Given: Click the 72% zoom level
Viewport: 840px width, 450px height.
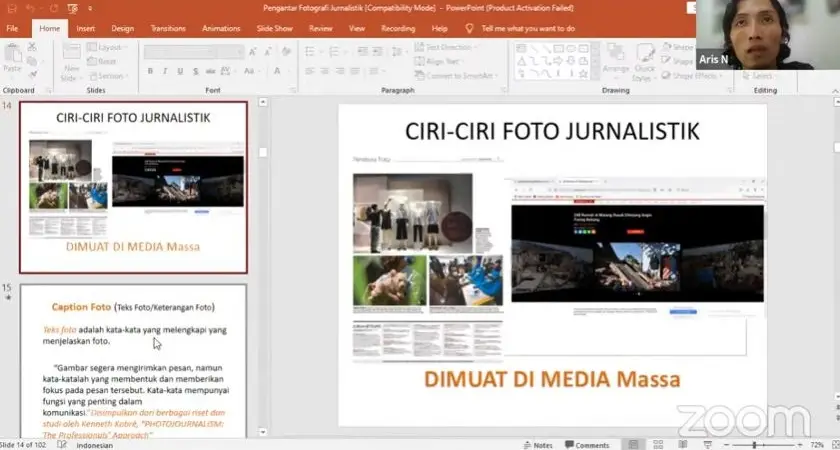Looking at the screenshot, I should [x=816, y=445].
